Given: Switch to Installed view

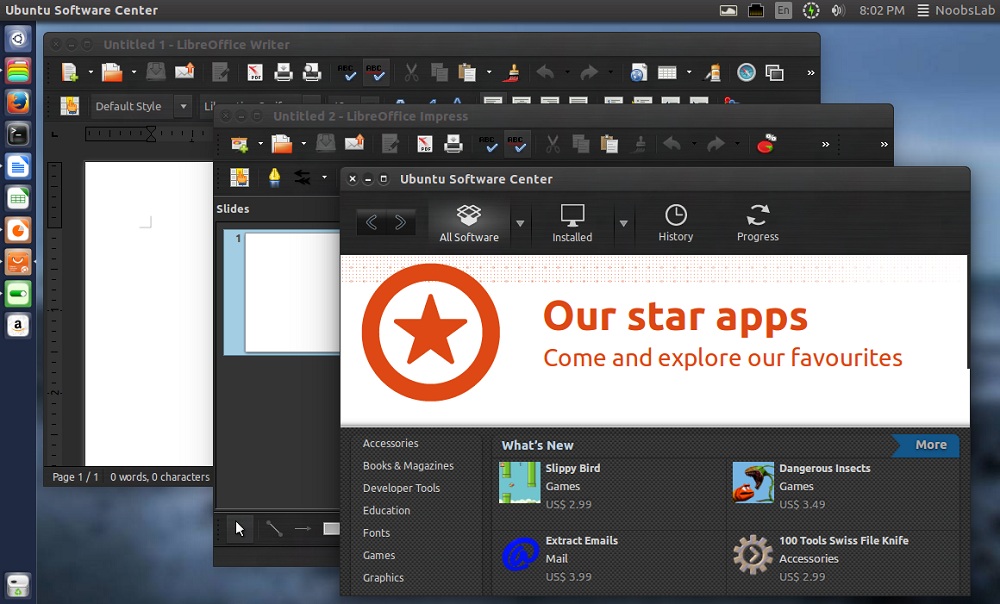Looking at the screenshot, I should 572,223.
